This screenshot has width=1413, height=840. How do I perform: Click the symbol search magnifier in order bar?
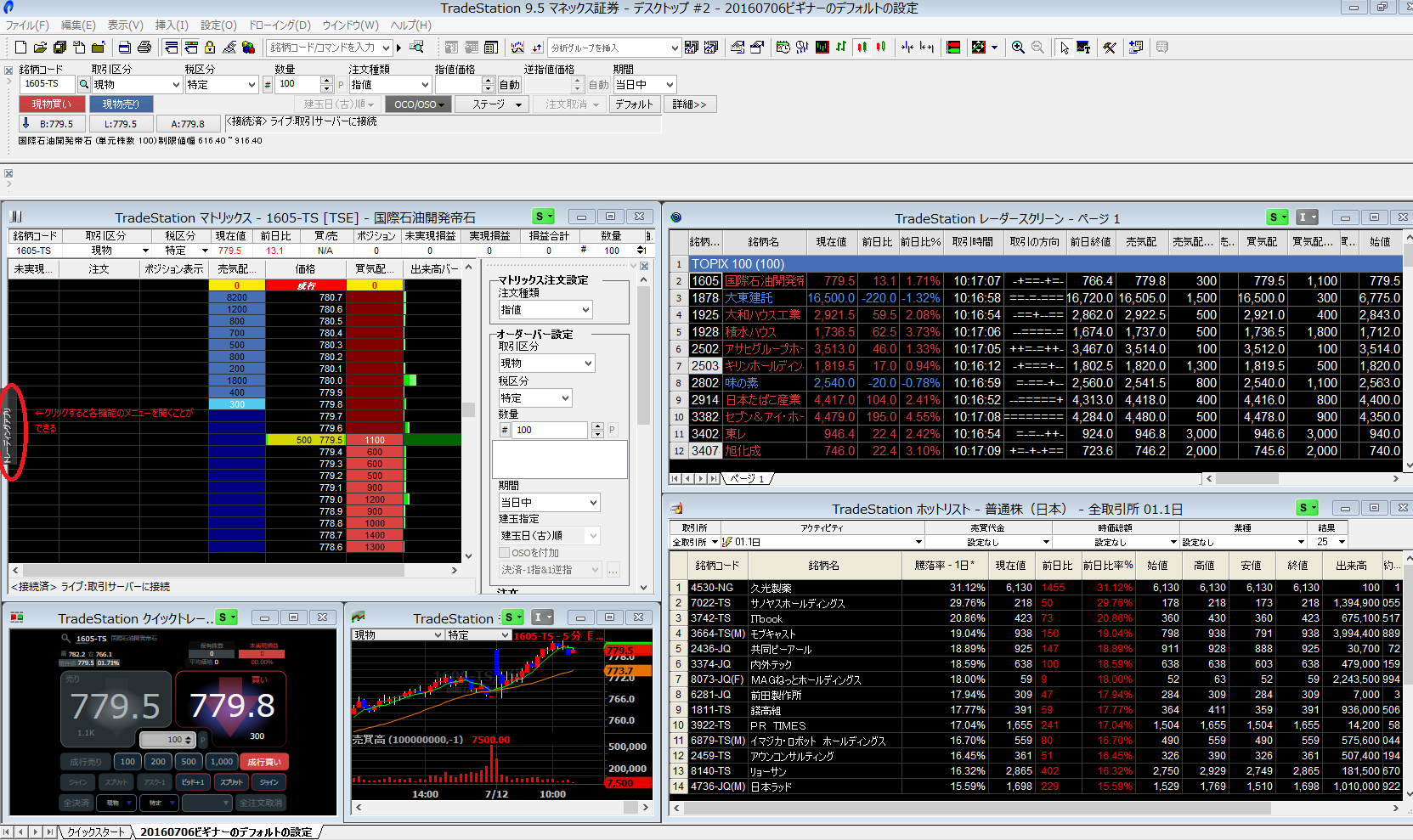pos(83,84)
